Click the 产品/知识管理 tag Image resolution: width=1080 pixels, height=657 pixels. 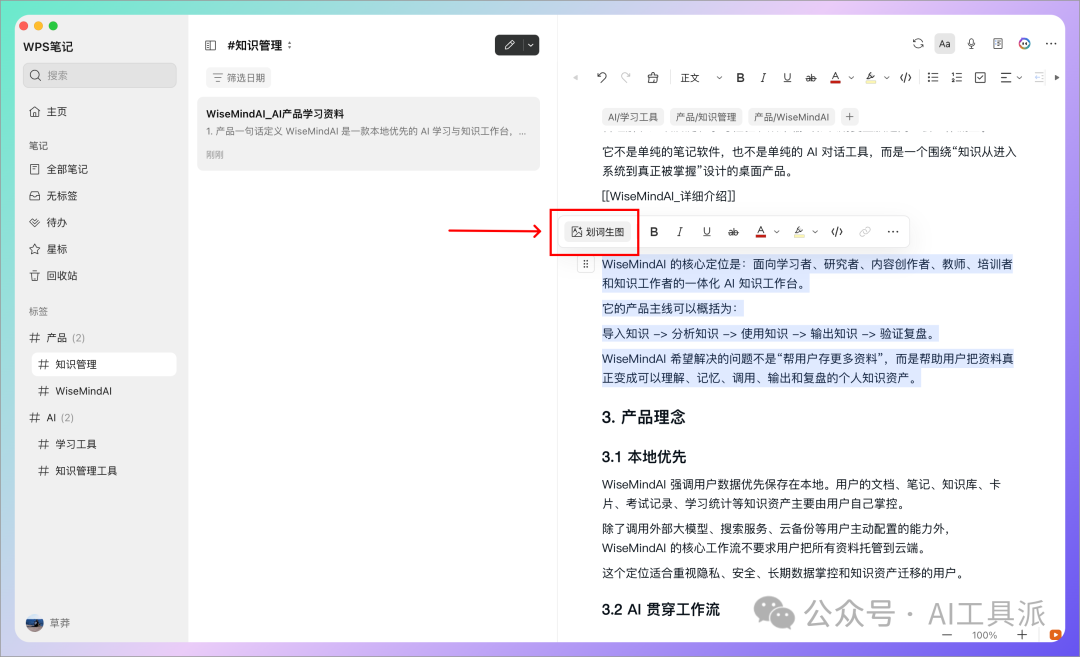(706, 117)
